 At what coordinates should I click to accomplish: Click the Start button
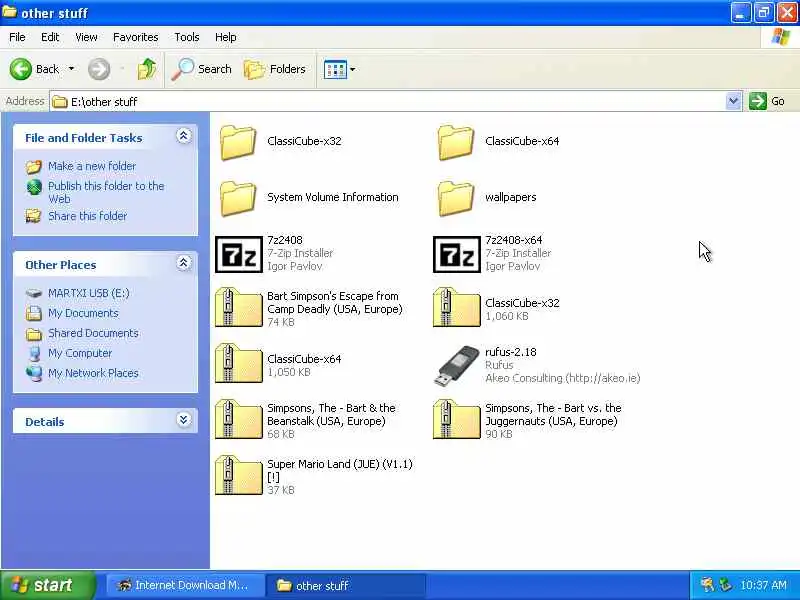tap(47, 585)
